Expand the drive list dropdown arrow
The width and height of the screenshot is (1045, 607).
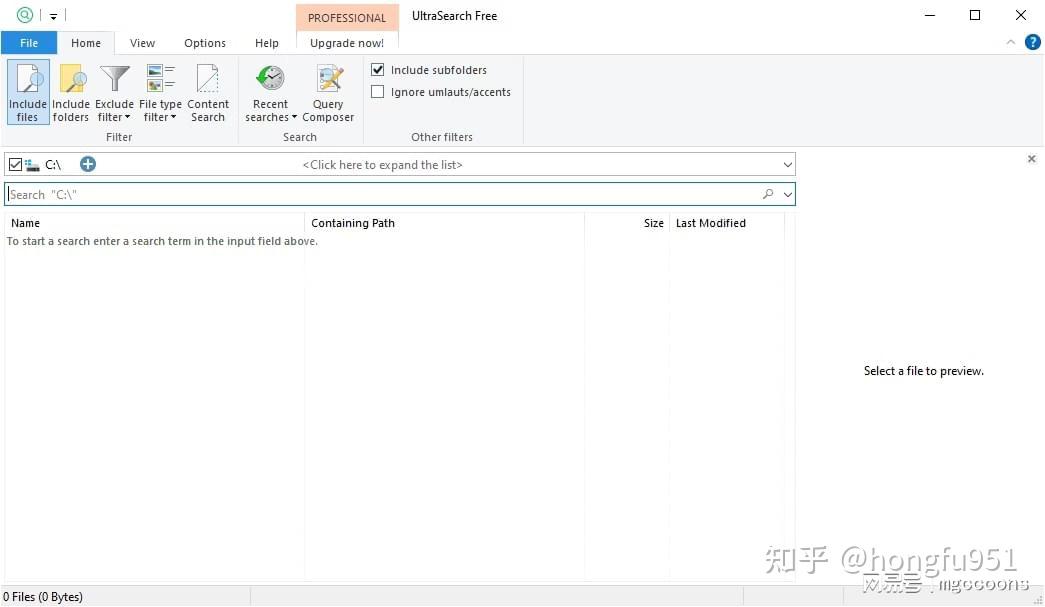click(x=787, y=165)
